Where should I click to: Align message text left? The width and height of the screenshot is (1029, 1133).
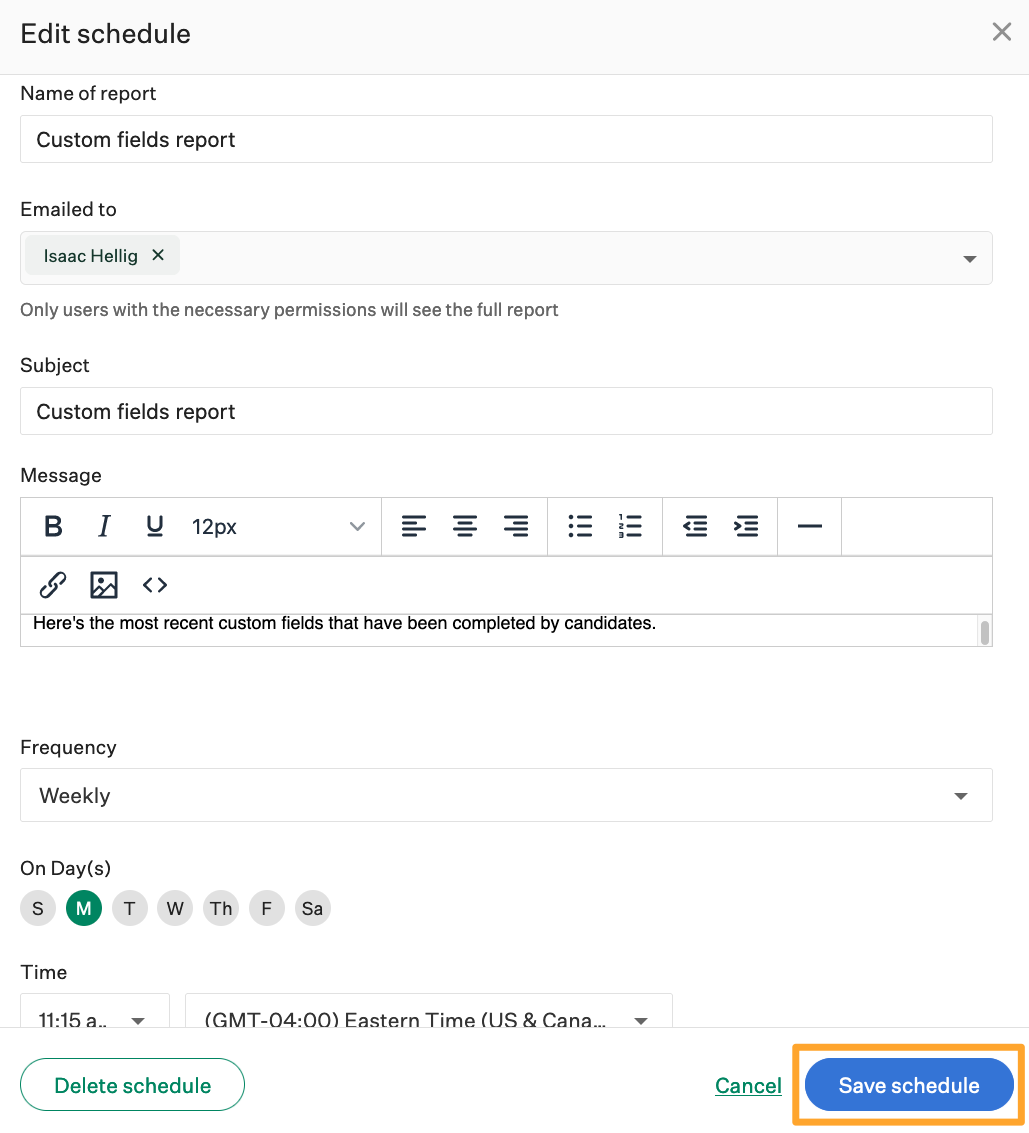[414, 526]
